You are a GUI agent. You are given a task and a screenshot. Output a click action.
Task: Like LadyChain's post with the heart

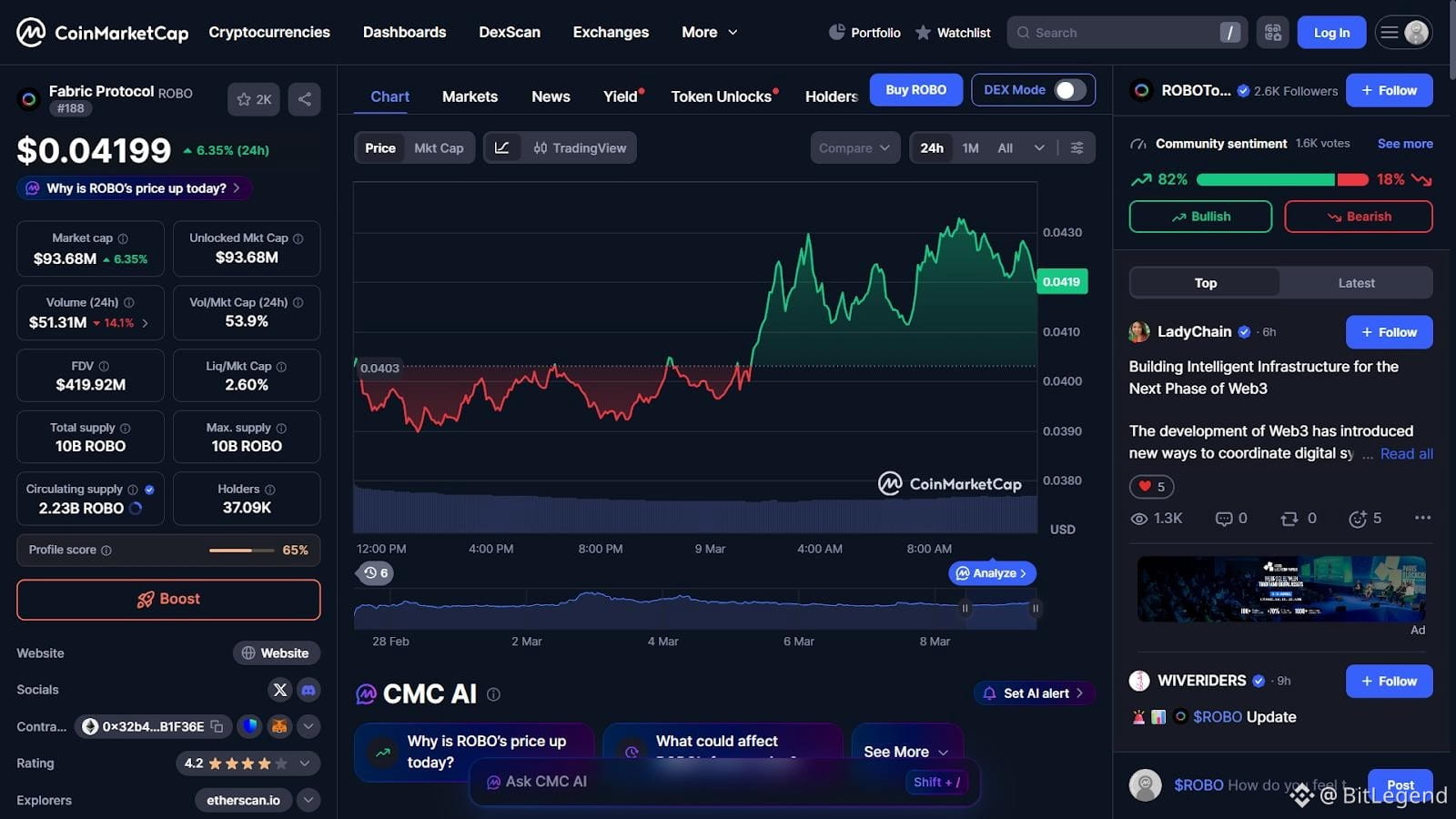tap(1151, 487)
